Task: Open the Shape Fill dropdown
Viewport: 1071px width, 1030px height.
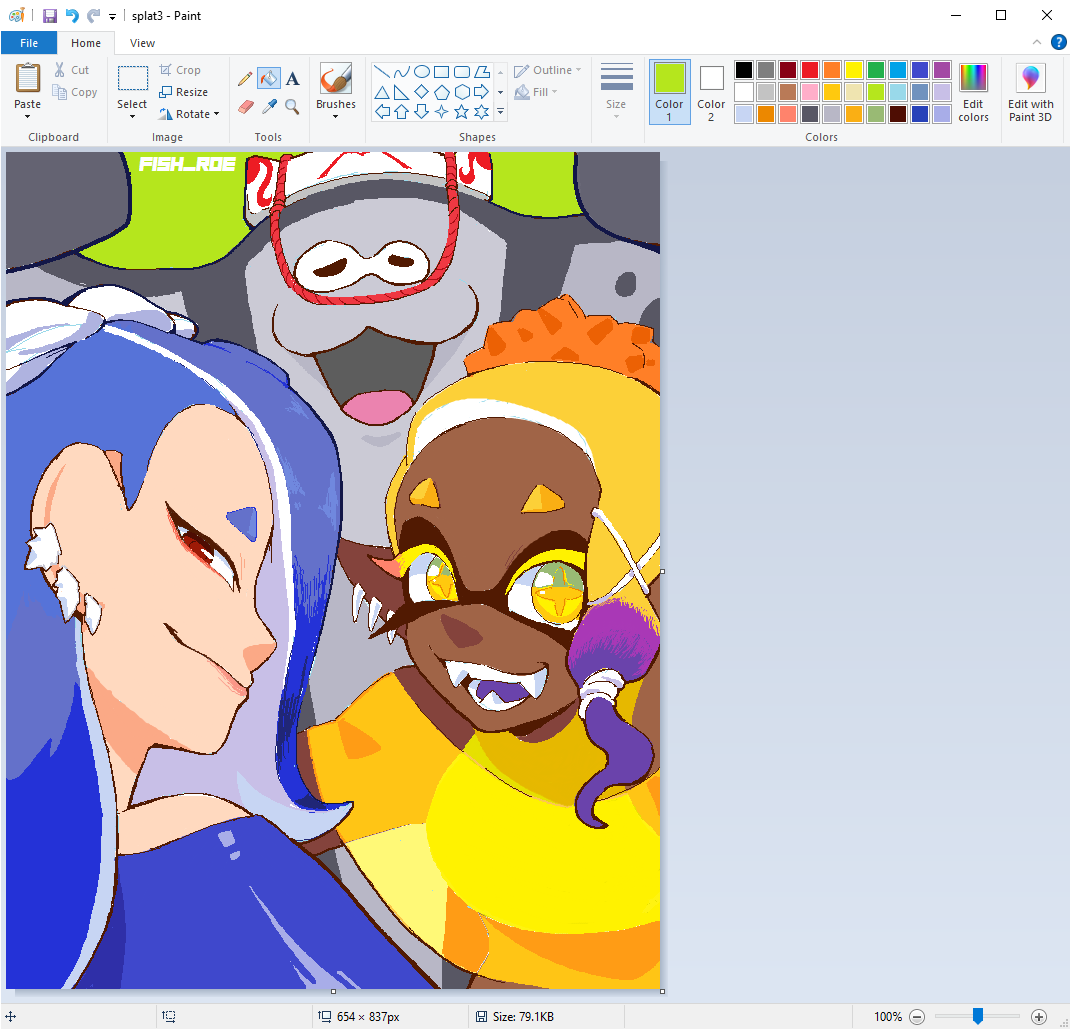Action: pyautogui.click(x=536, y=92)
